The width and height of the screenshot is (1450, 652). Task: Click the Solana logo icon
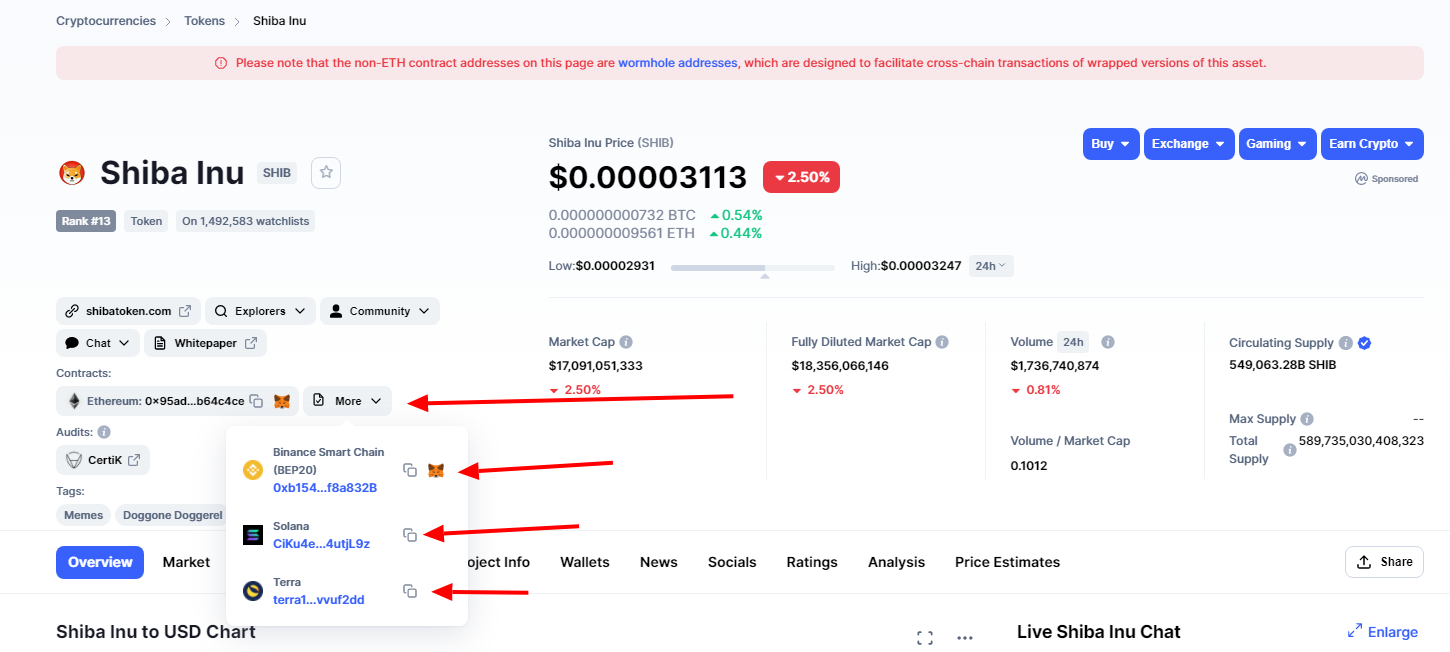(253, 535)
